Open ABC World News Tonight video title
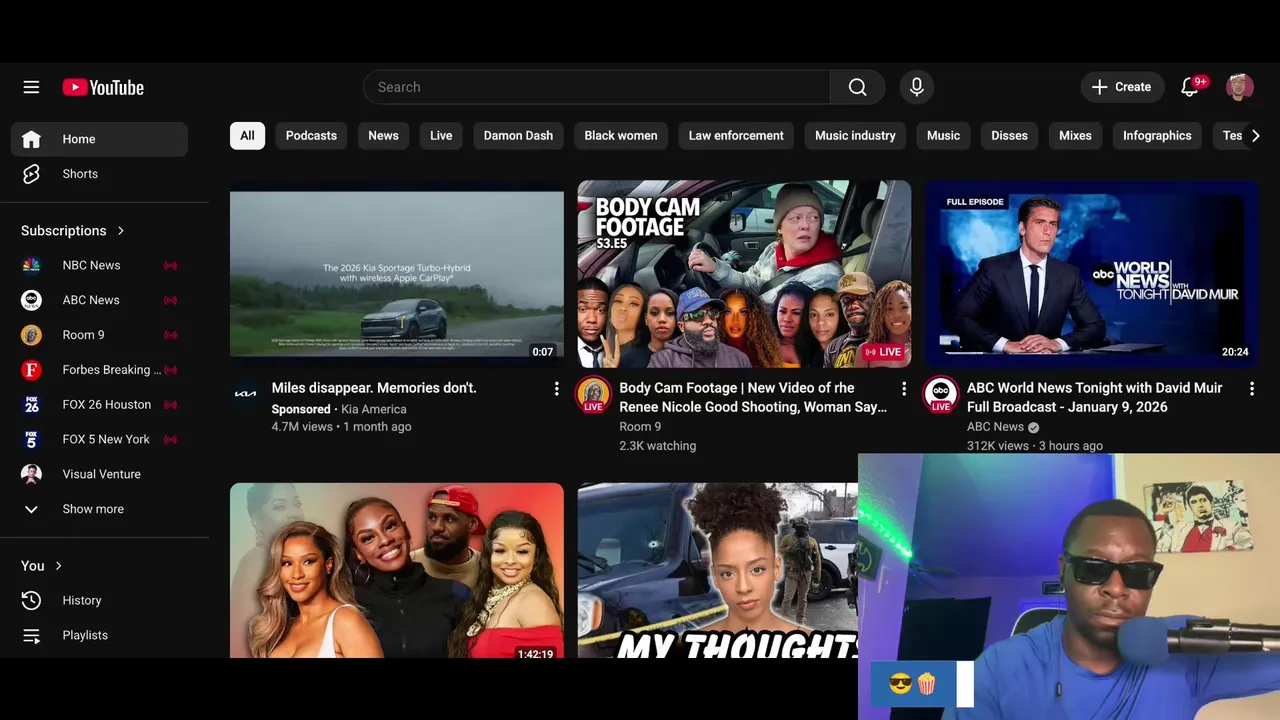 [1095, 397]
